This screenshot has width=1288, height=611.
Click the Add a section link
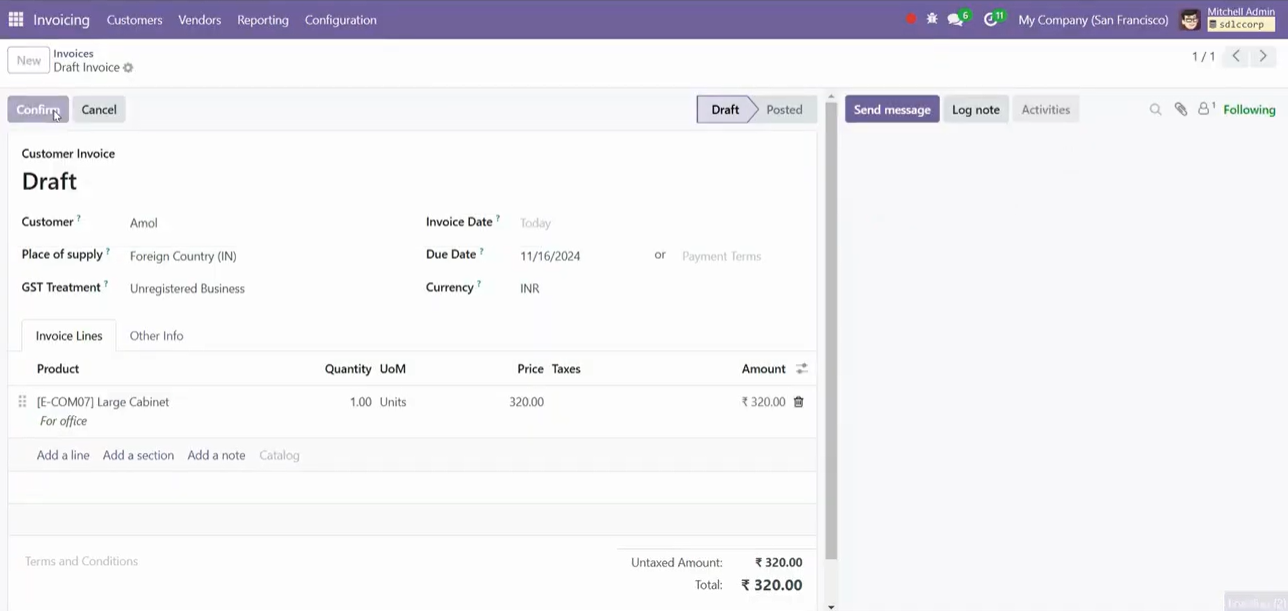(x=138, y=455)
